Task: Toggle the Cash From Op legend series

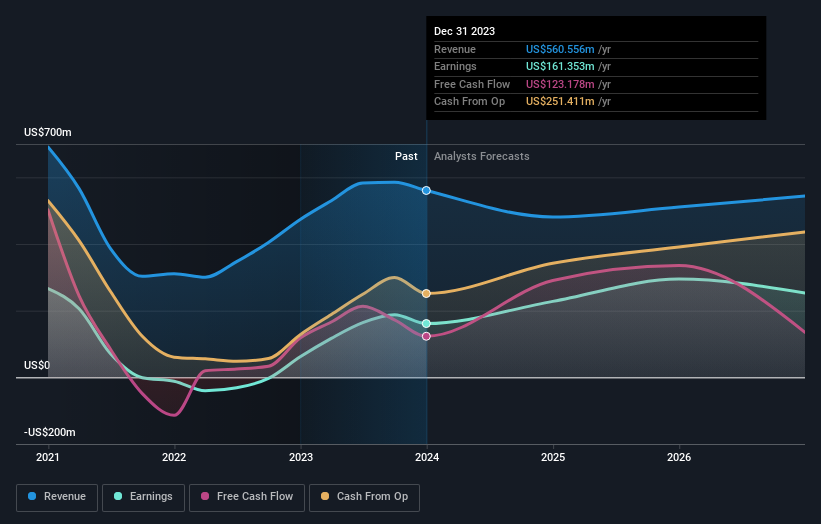Action: coord(364,497)
